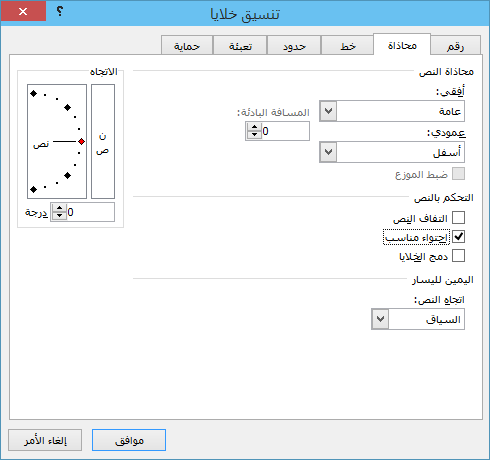490x460 pixels.
Task: Click the help question mark icon
Action: 60,12
